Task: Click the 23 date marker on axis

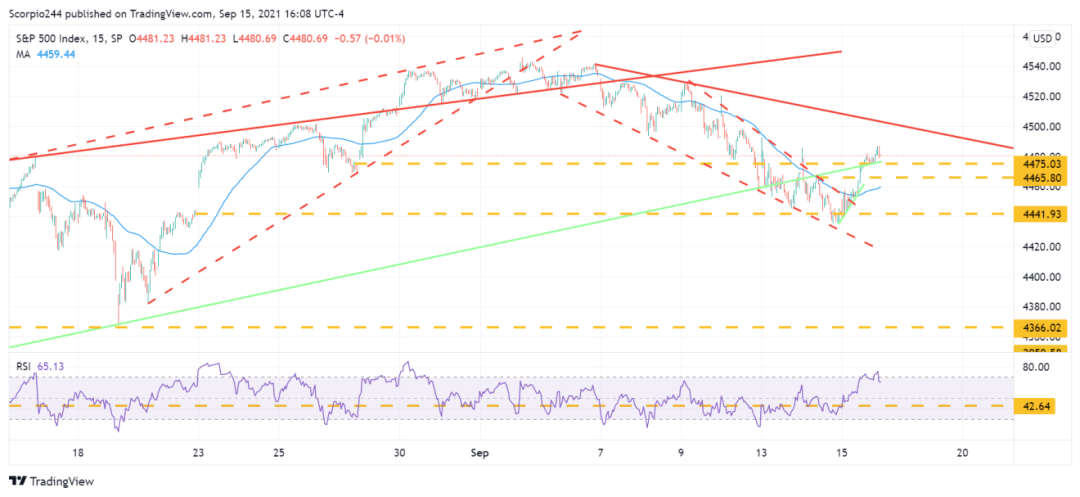Action: 199,452
